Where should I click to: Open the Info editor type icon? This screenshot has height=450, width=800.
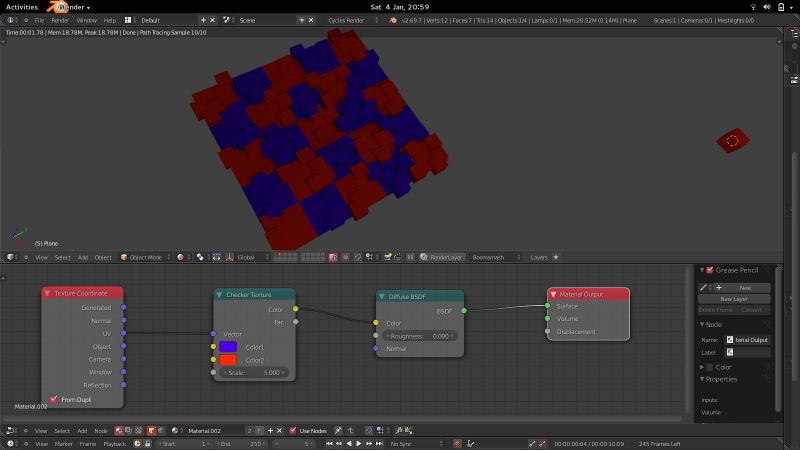[10, 20]
